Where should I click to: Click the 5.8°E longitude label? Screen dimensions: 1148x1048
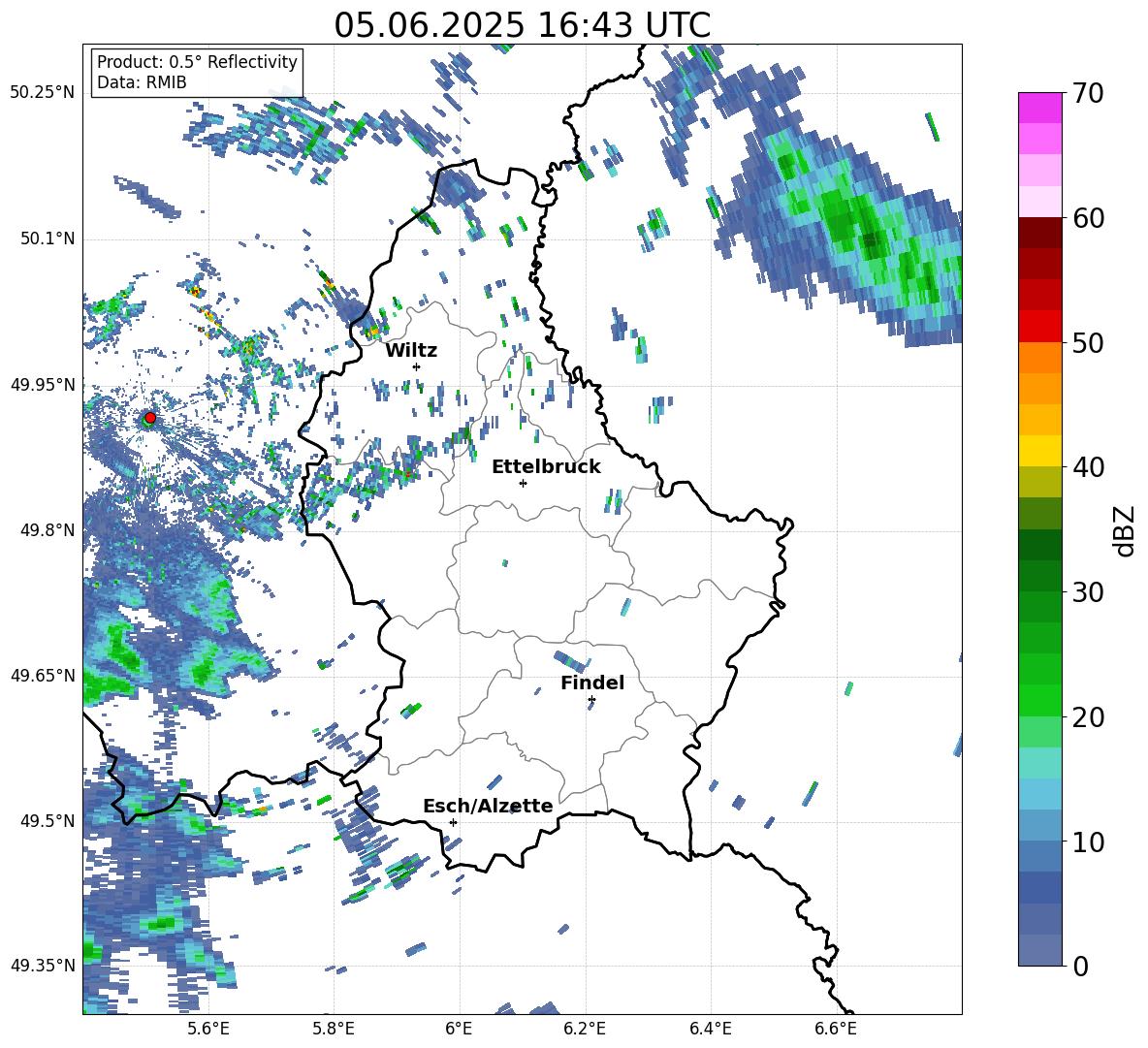[x=334, y=1029]
